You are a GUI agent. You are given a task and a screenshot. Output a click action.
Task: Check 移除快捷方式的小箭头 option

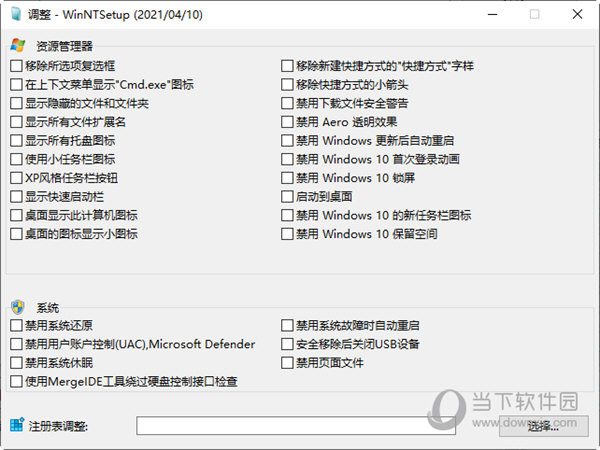[287, 85]
